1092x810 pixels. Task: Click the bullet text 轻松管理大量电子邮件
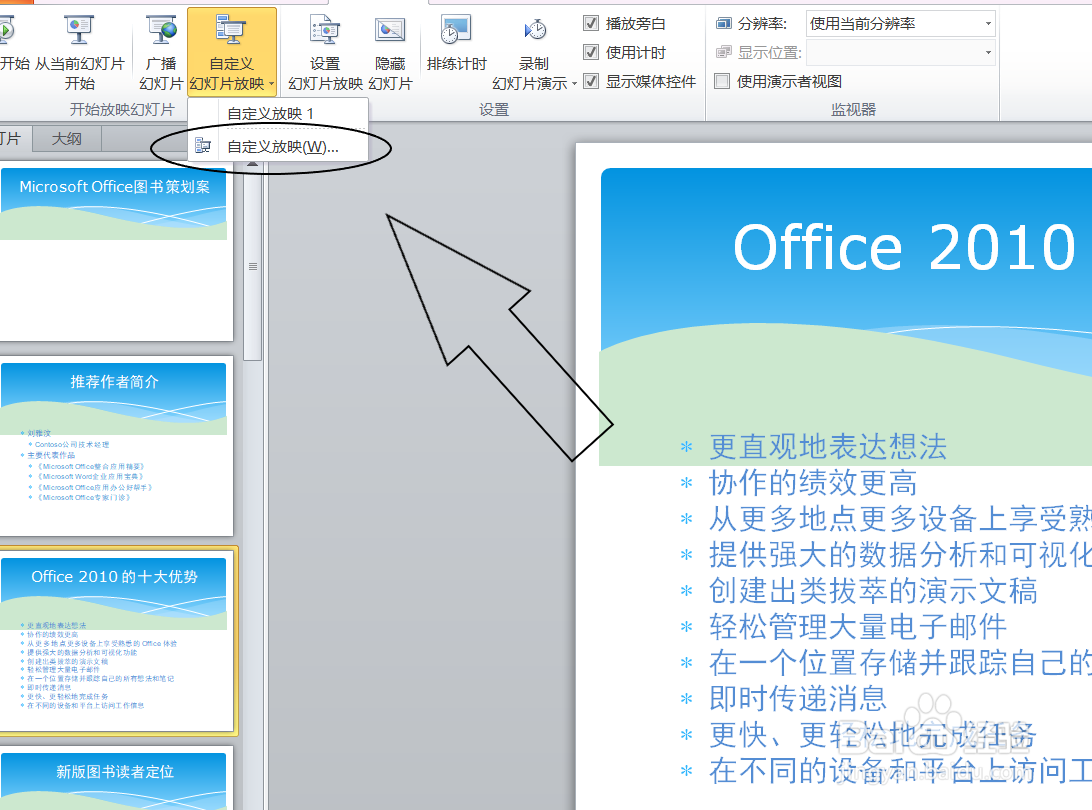tap(858, 627)
